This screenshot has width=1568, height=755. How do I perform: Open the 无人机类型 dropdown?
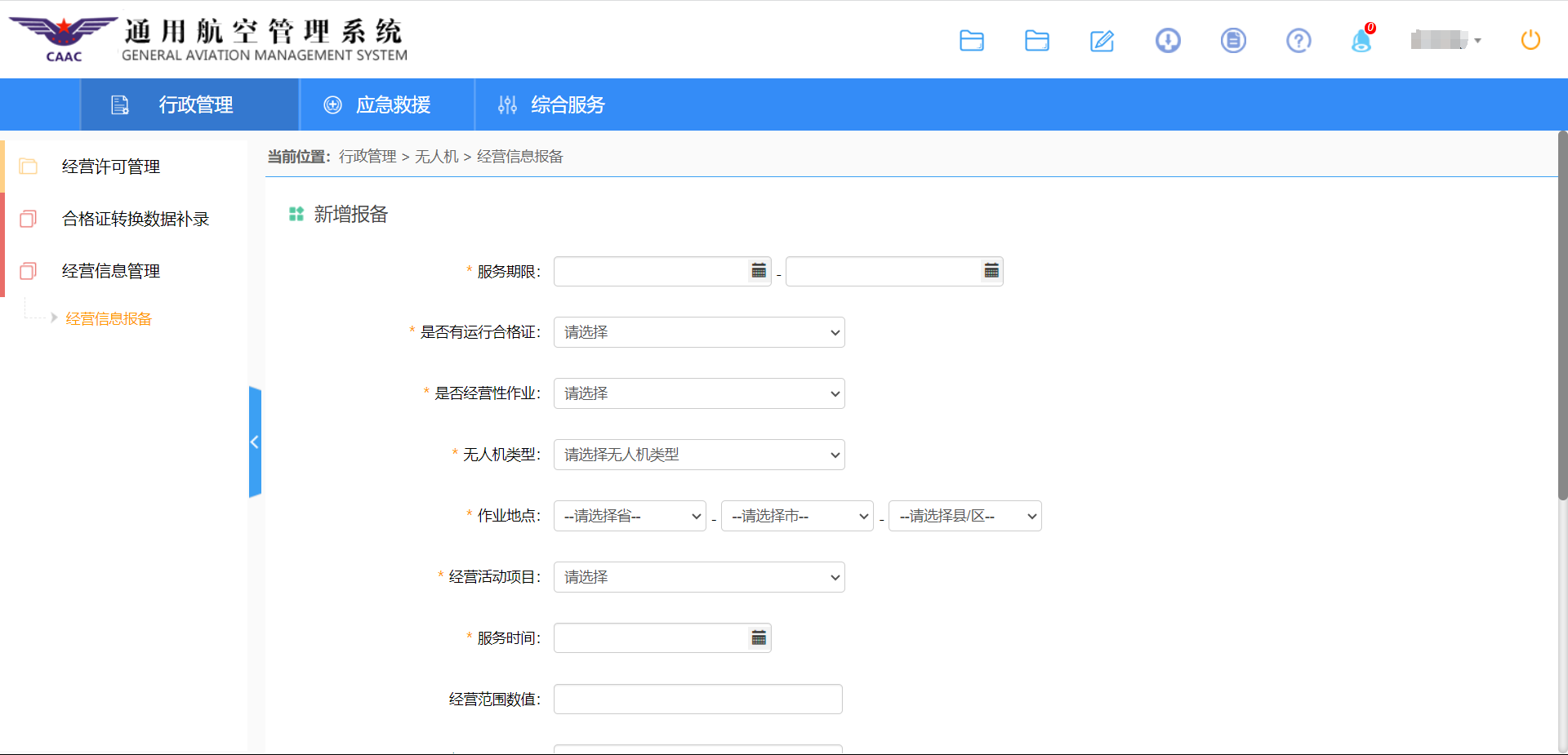pyautogui.click(x=699, y=455)
